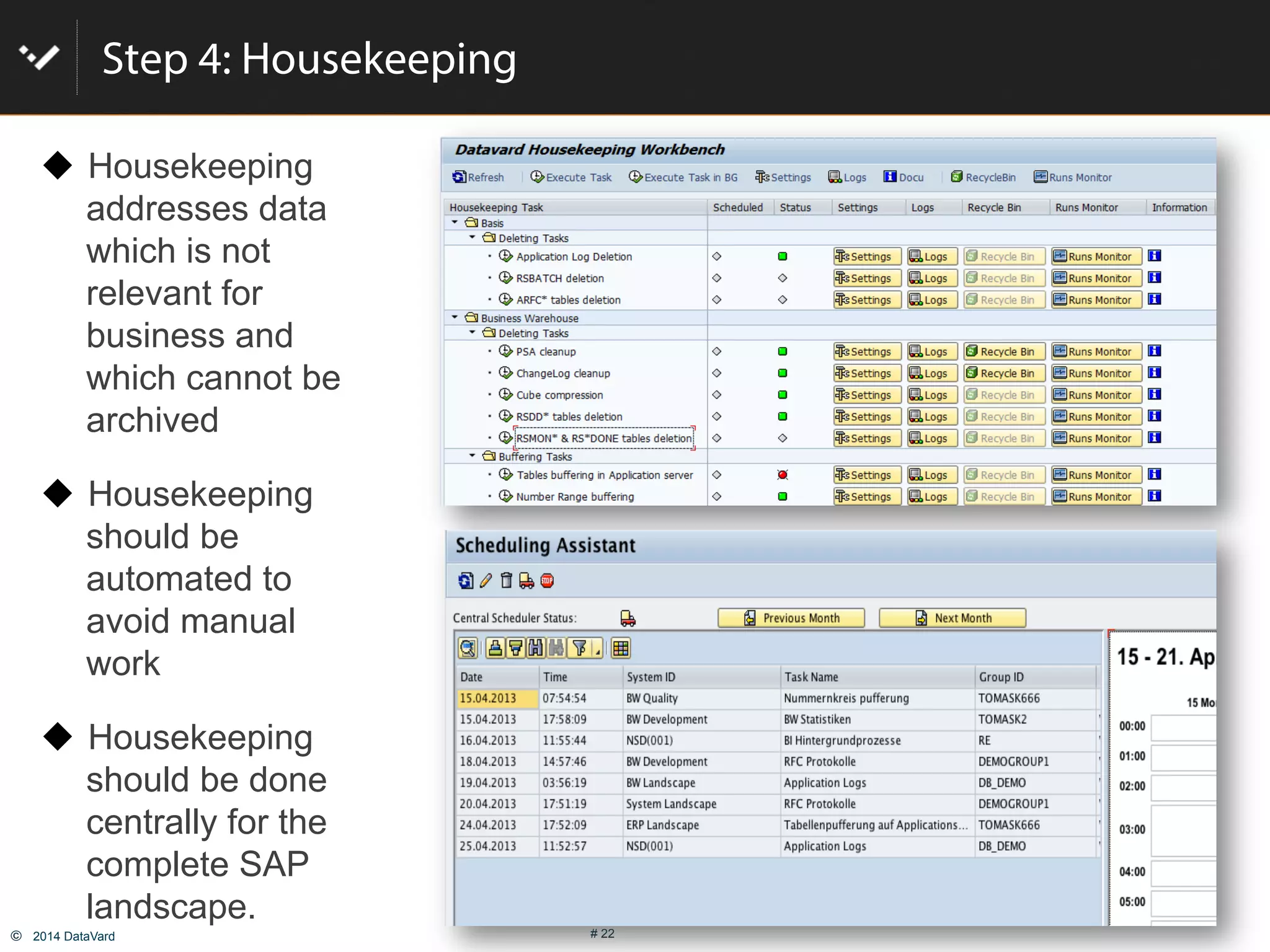
Task: Select the RSDD* tables deletion task
Action: pos(569,416)
